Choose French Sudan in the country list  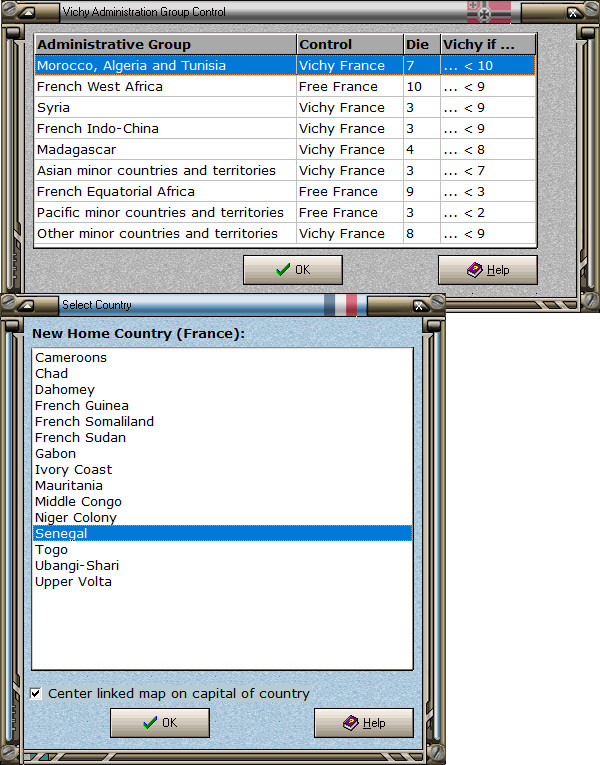point(222,438)
